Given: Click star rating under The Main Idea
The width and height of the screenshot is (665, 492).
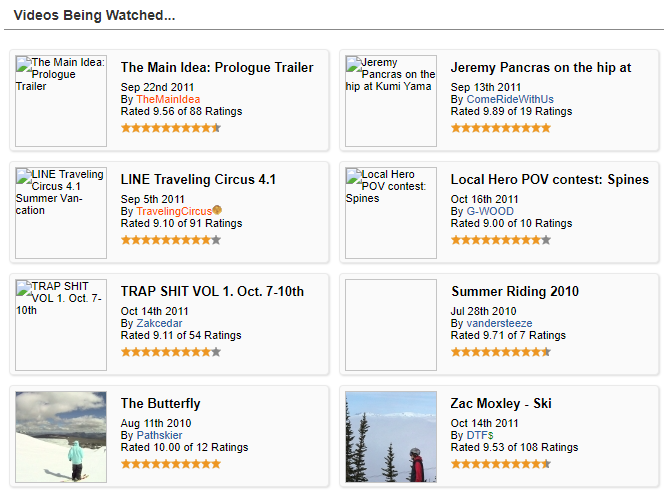Looking at the screenshot, I should [x=170, y=128].
